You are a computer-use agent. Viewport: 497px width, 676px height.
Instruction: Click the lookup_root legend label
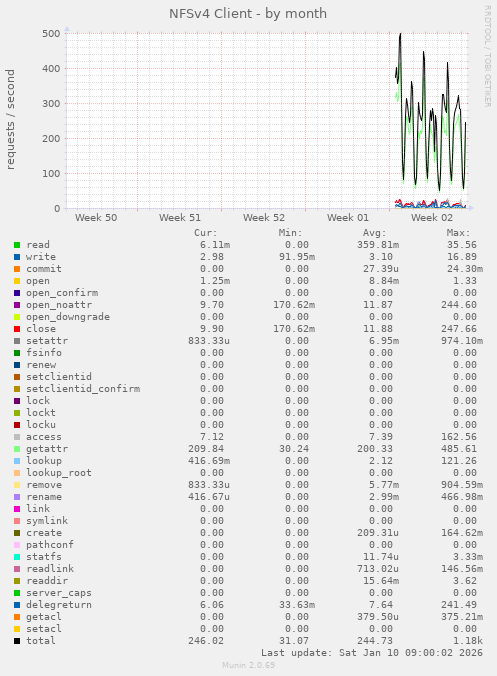tap(59, 473)
